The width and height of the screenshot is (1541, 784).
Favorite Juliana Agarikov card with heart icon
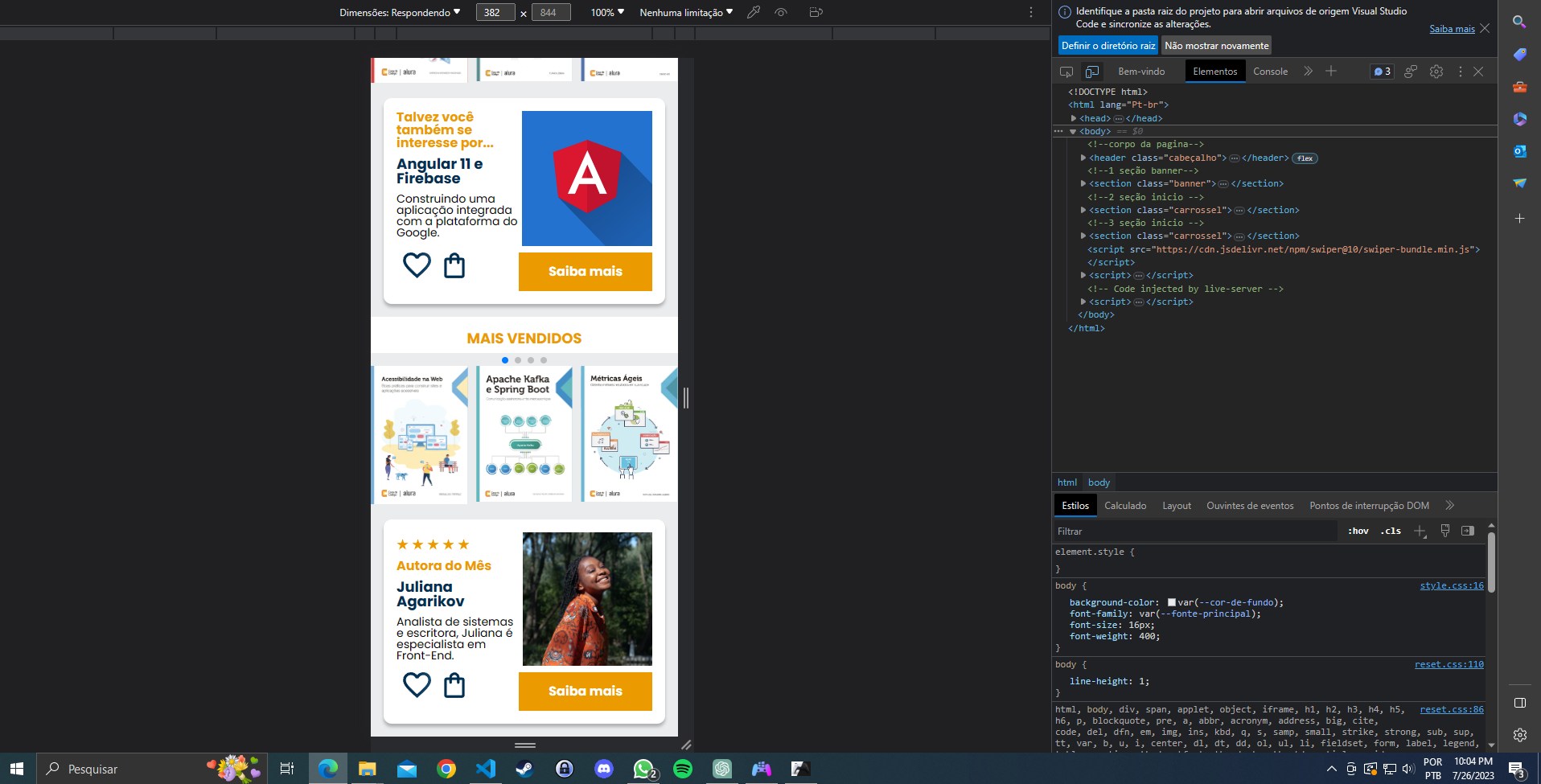(x=417, y=685)
